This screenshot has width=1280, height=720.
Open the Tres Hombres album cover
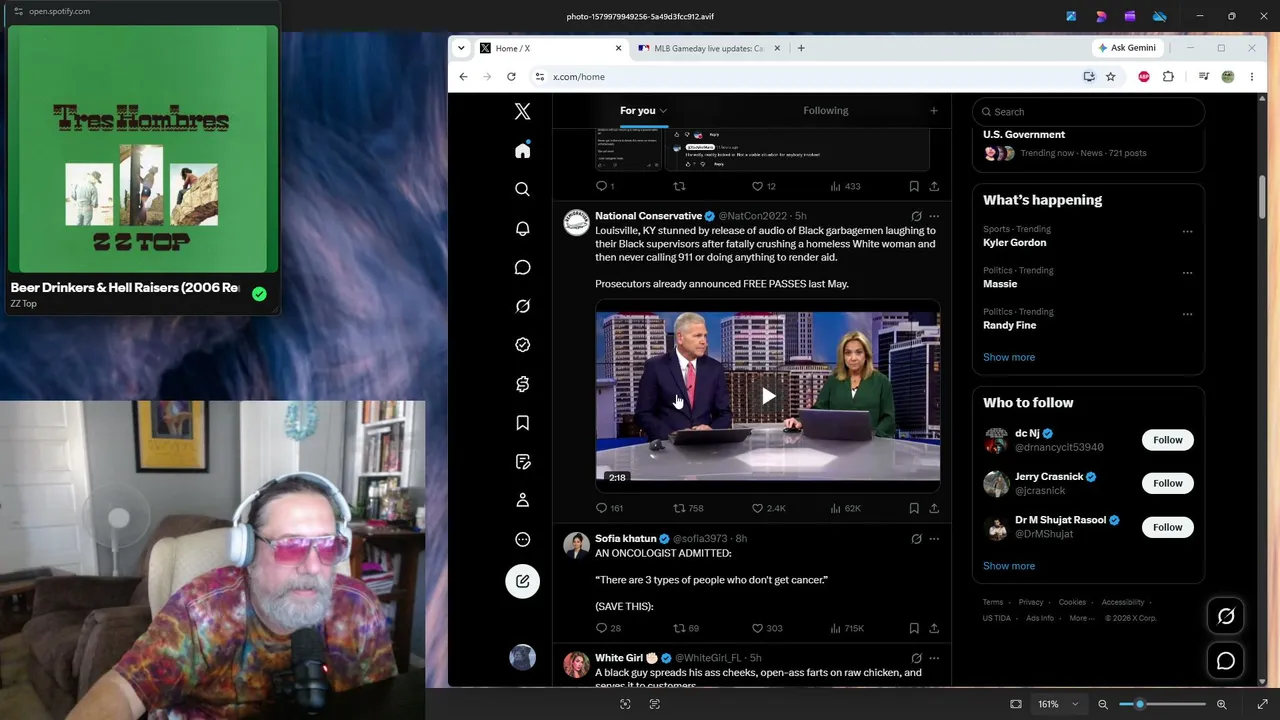tap(143, 149)
